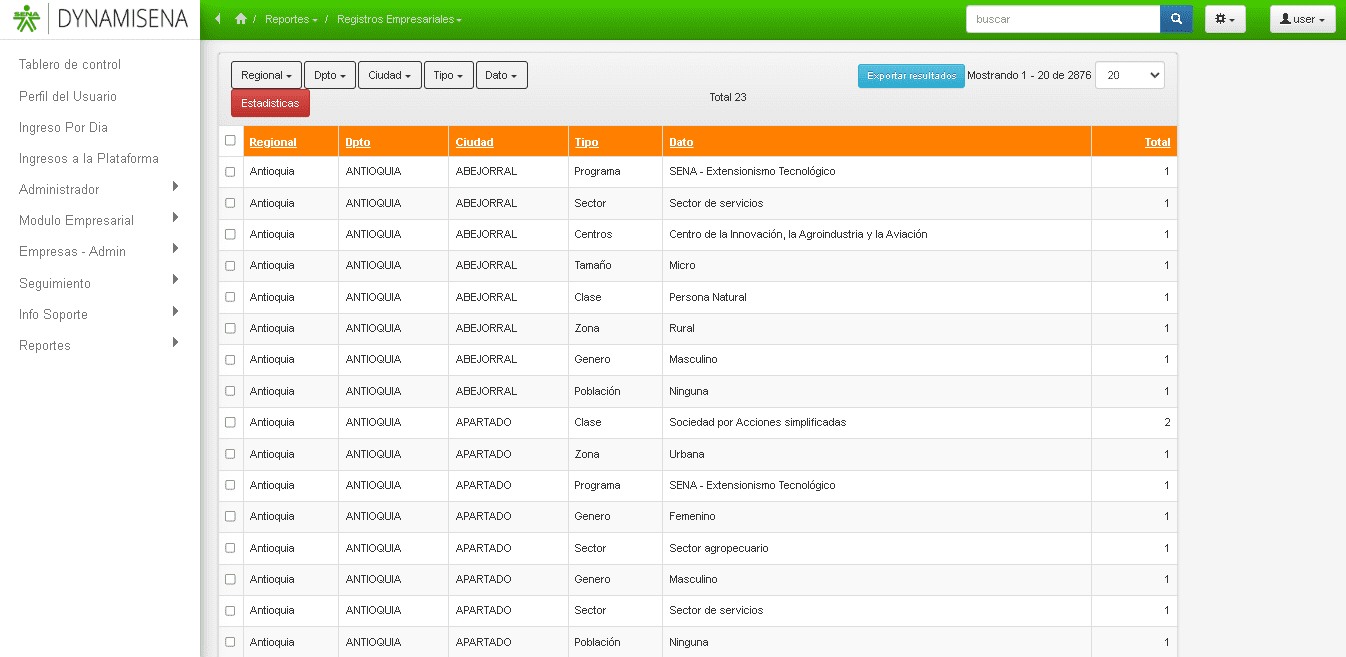Click the back arrow in top bar
The width and height of the screenshot is (1346, 657).
tap(218, 19)
